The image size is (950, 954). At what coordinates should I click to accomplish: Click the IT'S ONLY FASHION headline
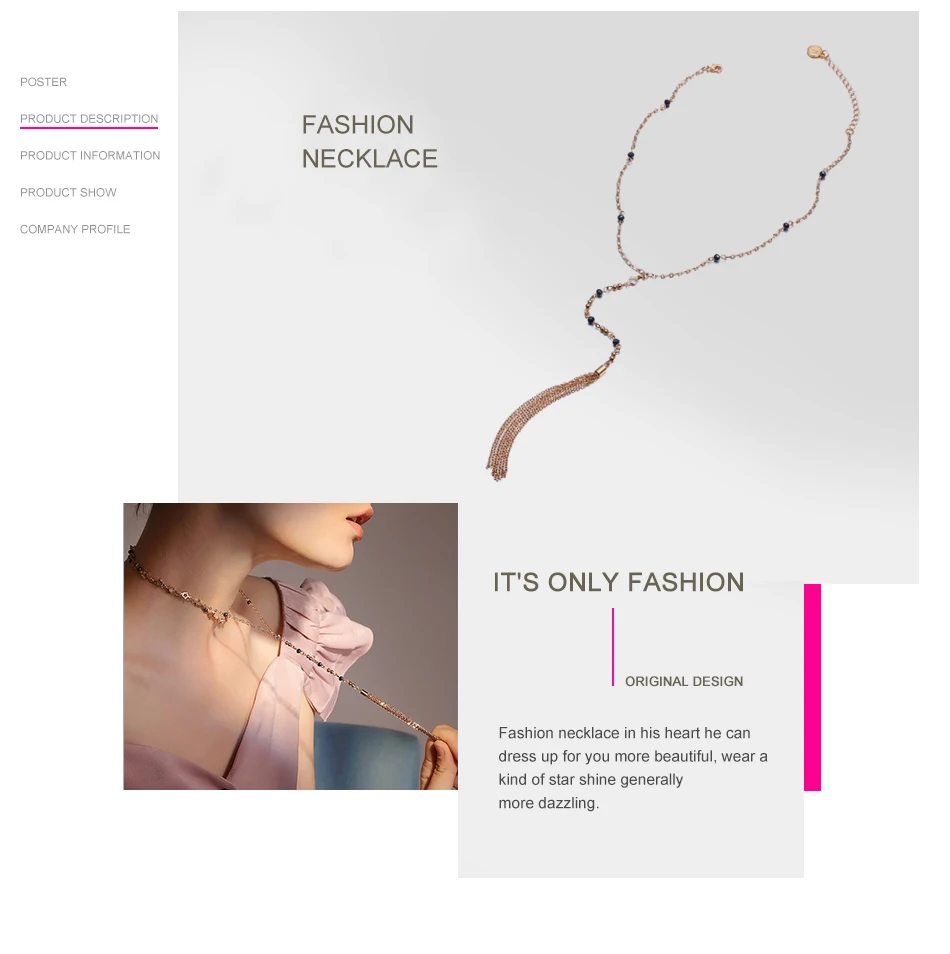[x=618, y=582]
